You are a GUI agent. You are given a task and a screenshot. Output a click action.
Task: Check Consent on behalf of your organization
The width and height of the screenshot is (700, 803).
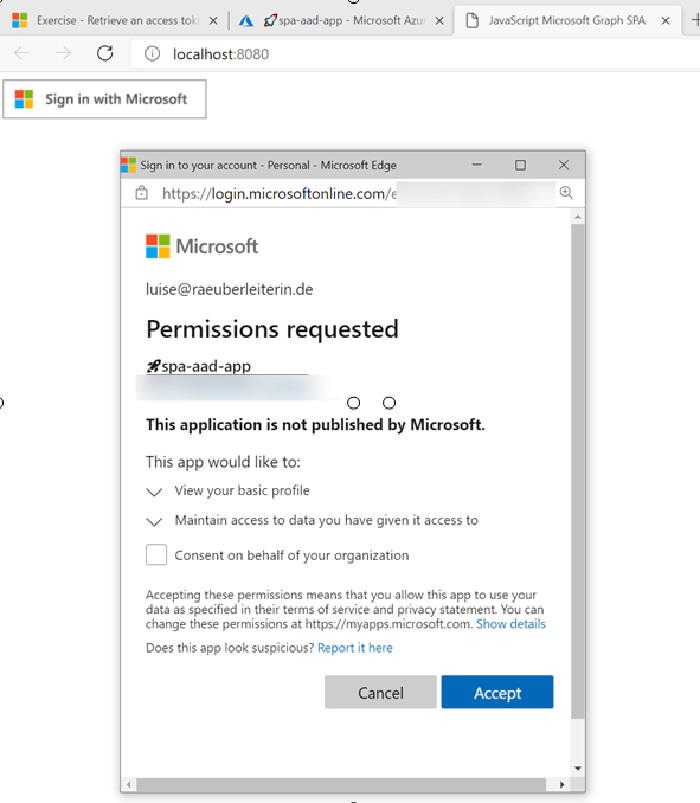click(156, 555)
